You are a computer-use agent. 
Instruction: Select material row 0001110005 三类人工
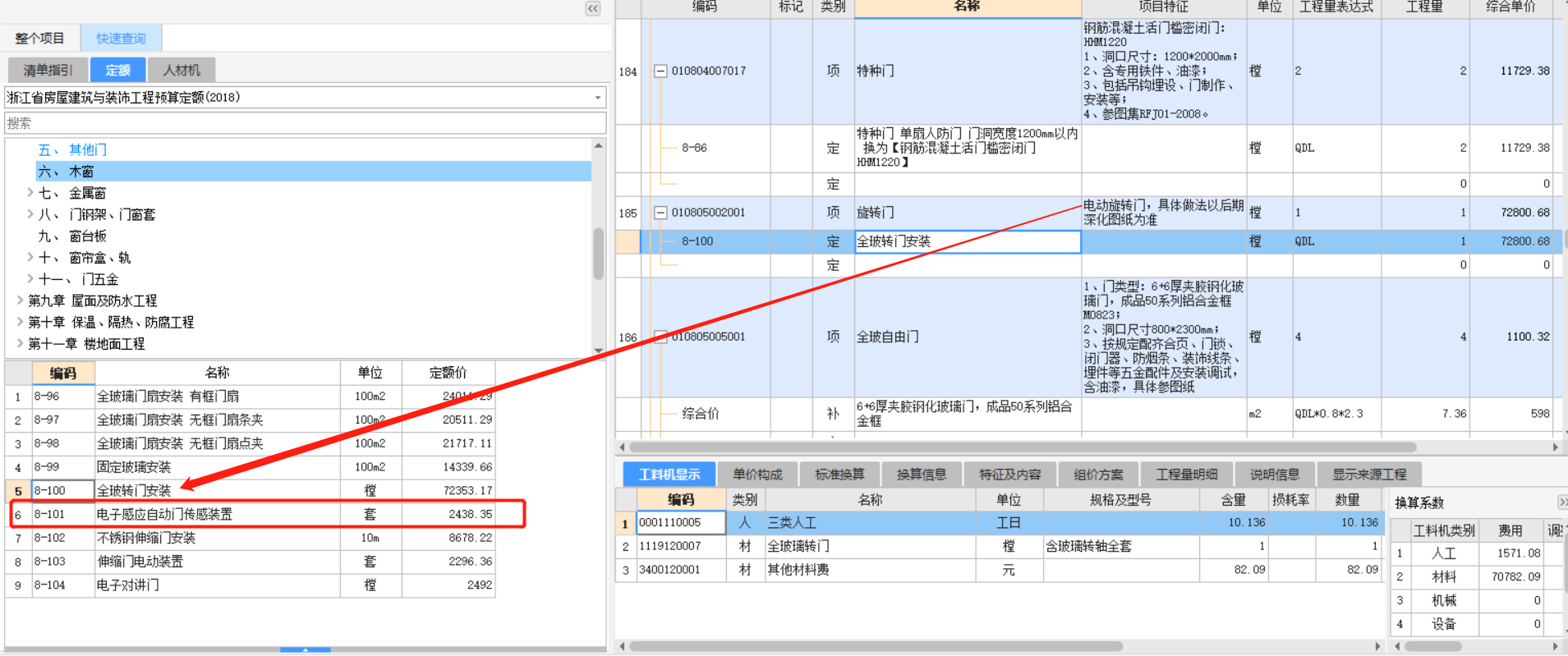pos(1000,523)
